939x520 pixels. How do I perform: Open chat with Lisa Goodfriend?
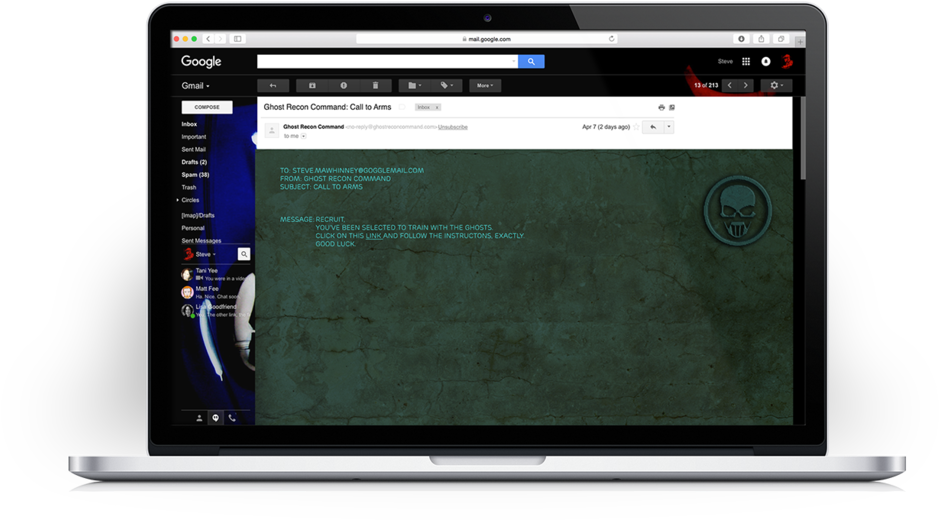215,310
